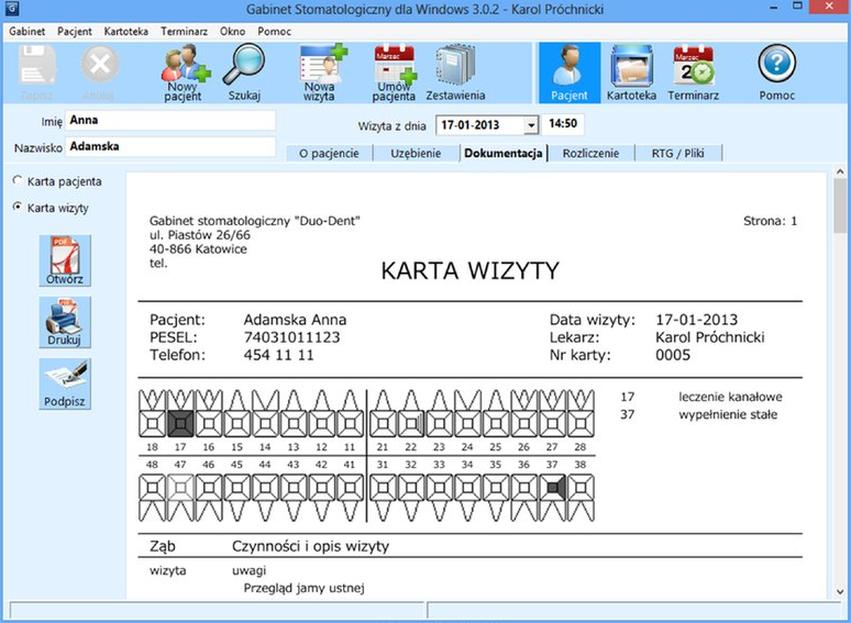The width and height of the screenshot is (851, 623).
Task: Open the Terminarz scheduler icon
Action: click(x=693, y=68)
